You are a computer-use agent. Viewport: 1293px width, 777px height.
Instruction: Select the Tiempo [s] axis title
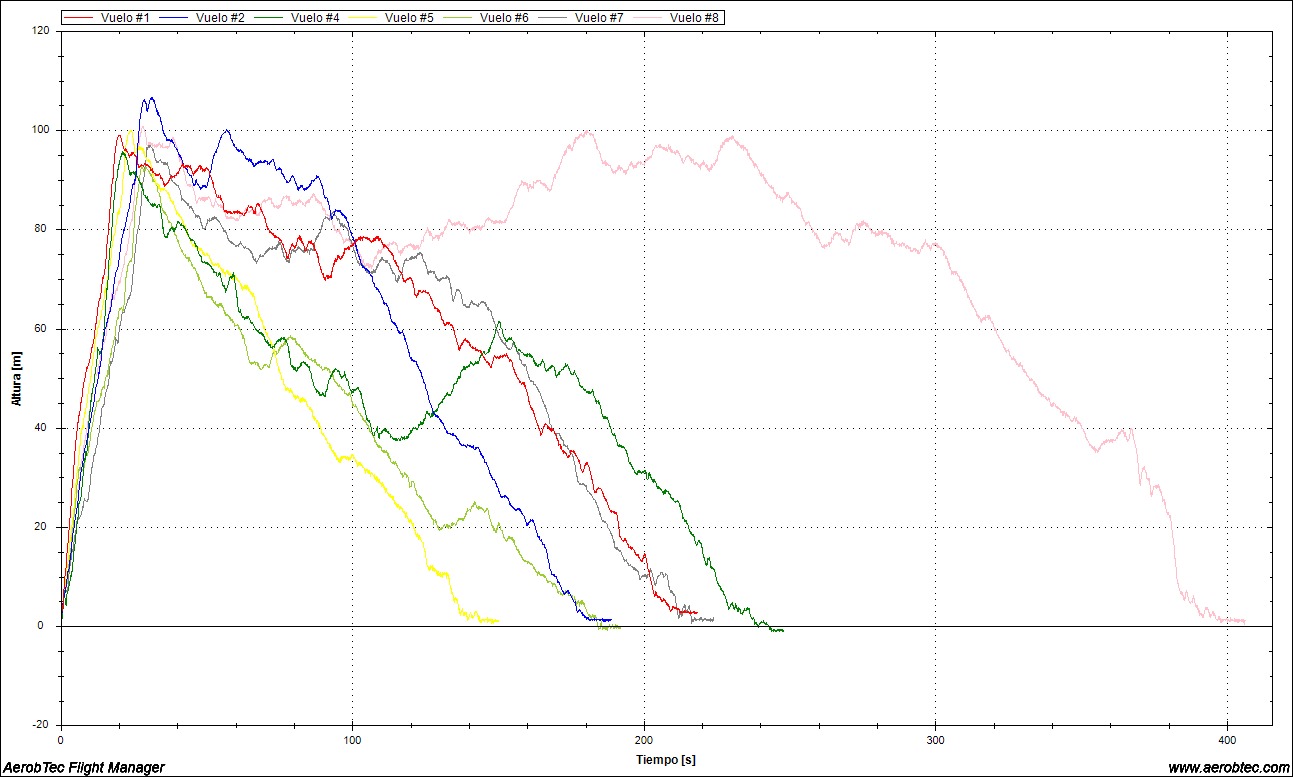click(666, 760)
